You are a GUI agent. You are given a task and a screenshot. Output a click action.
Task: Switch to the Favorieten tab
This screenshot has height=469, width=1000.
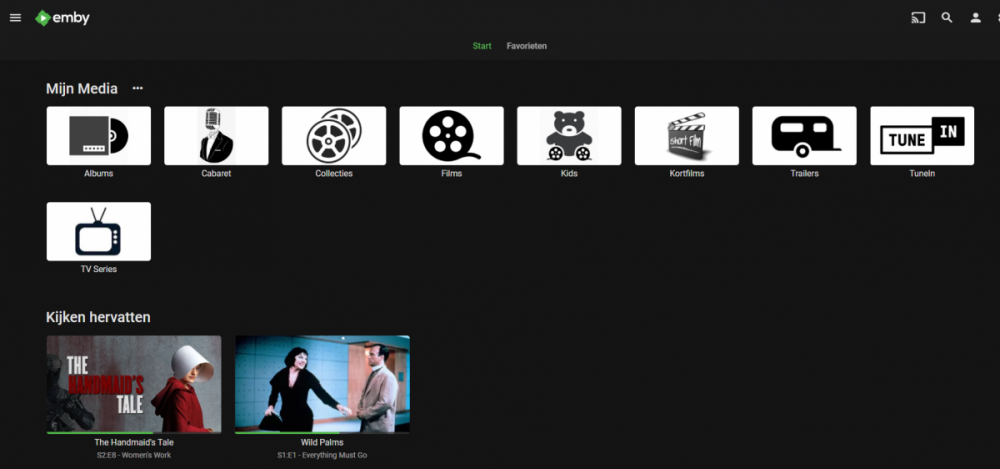[x=527, y=46]
